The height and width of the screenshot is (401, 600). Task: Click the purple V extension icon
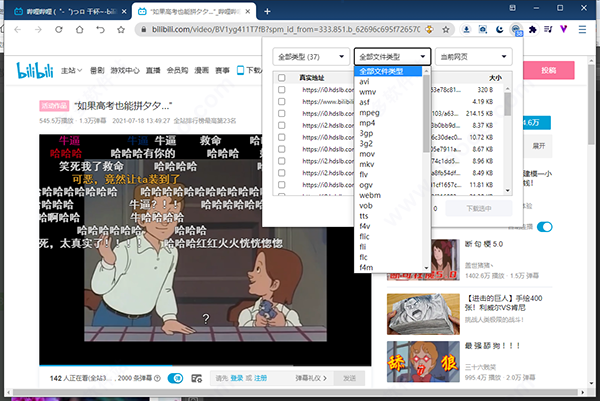pyautogui.click(x=564, y=29)
